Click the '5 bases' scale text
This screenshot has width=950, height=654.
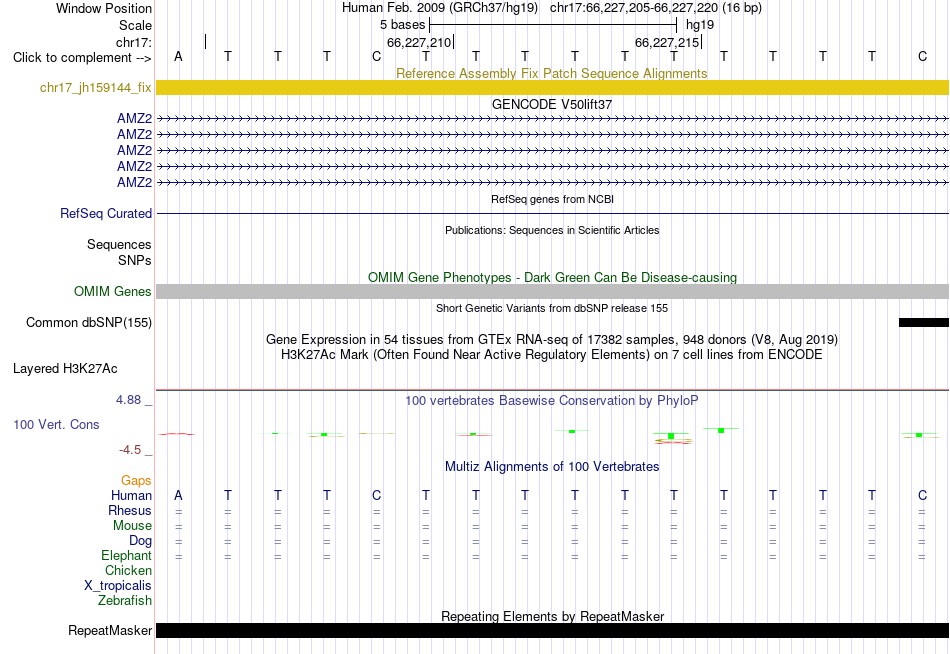pos(402,25)
